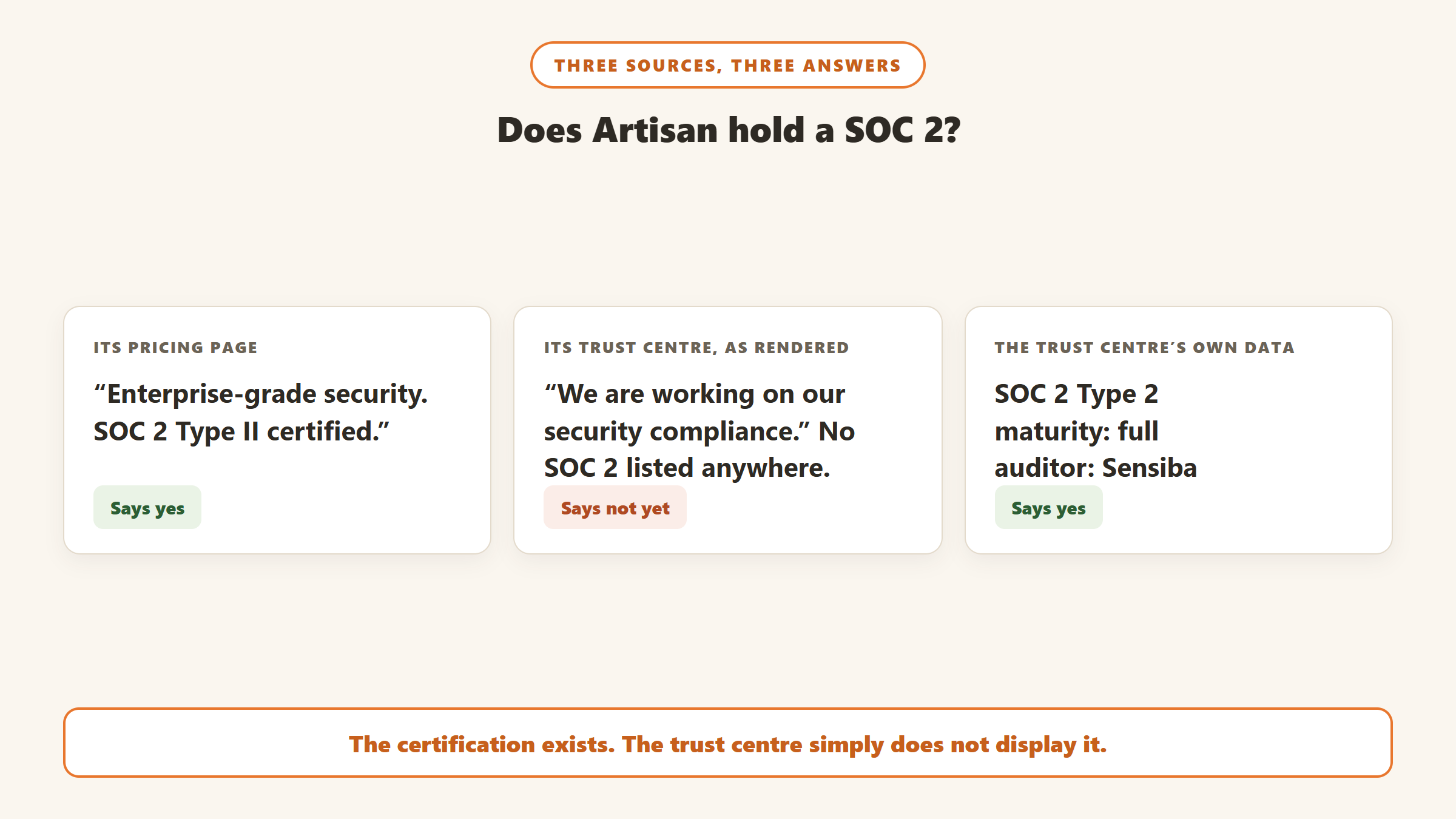Image resolution: width=1456 pixels, height=819 pixels.
Task: Click the 'maturity: full' line
Action: click(x=1076, y=431)
